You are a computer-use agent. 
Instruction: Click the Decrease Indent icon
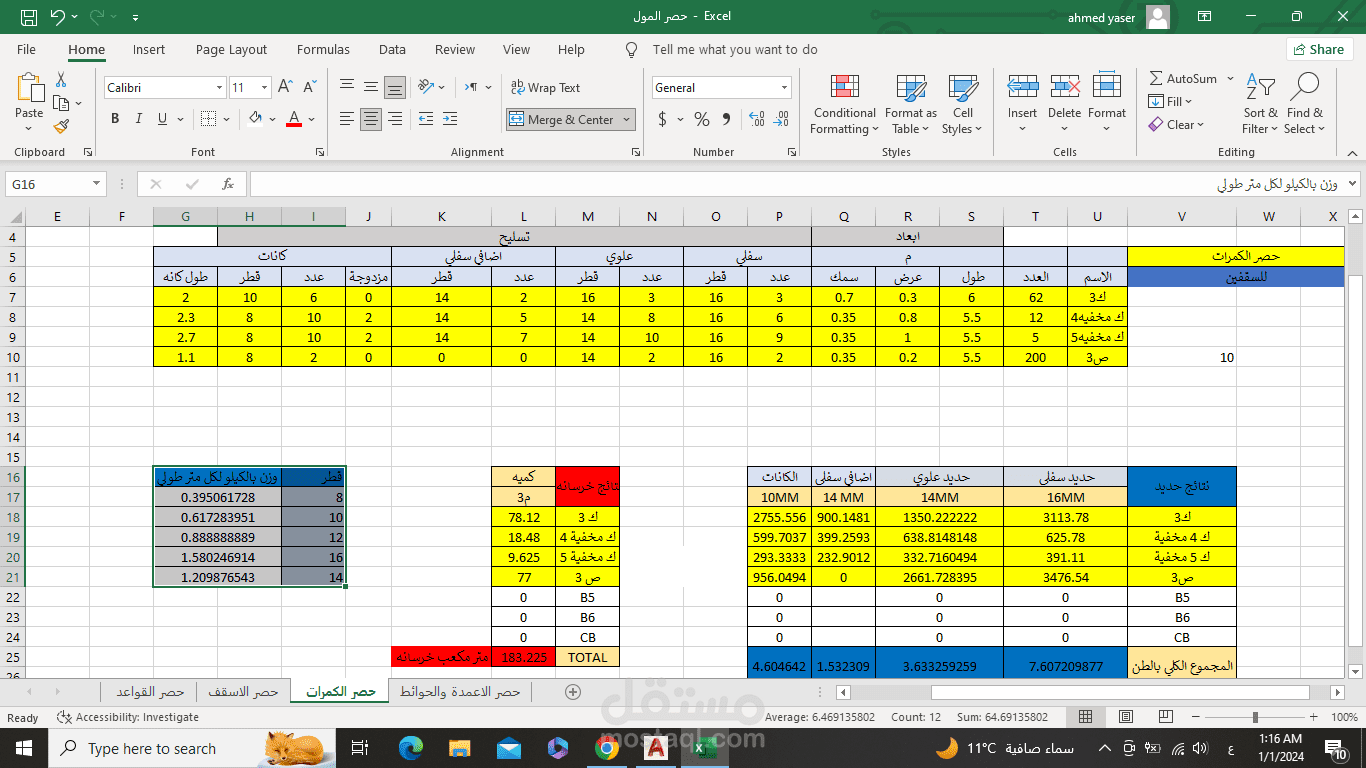(x=426, y=119)
